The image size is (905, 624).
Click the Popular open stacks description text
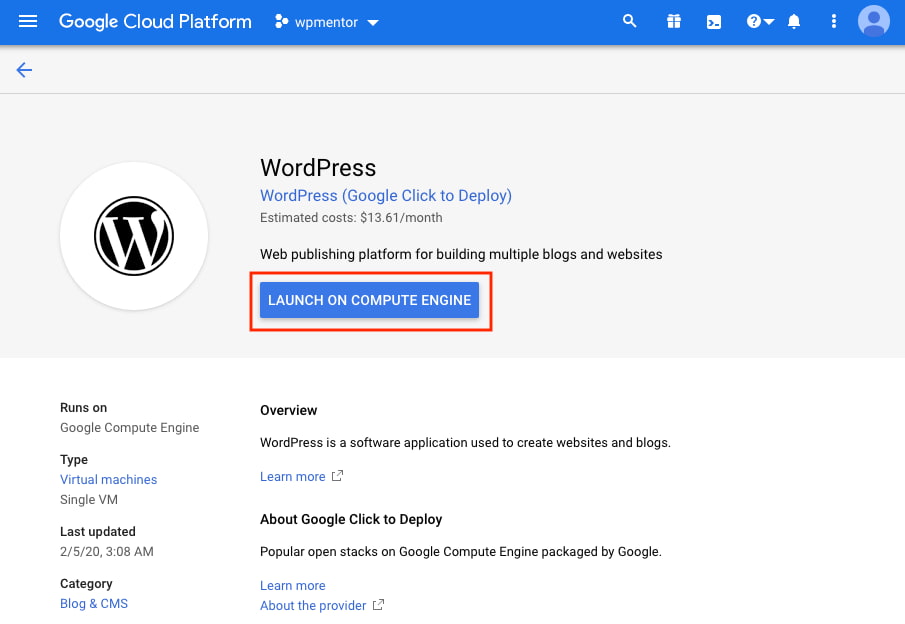[461, 552]
